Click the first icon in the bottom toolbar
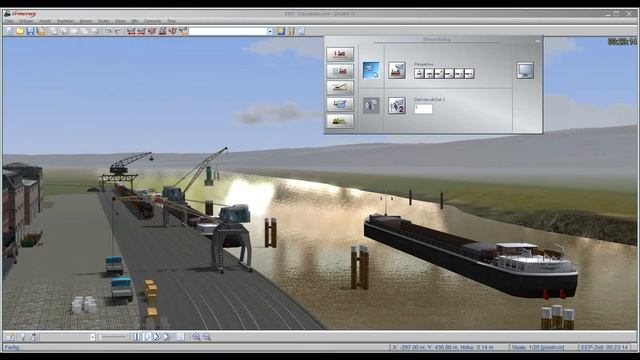The height and width of the screenshot is (360, 640). point(10,337)
